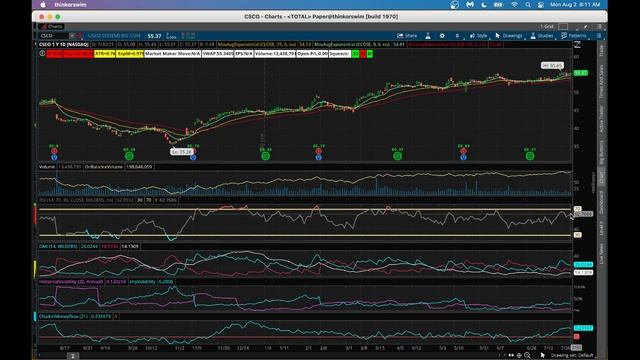Open the Drawings menu
Viewport: 640px width, 360px height.
pos(508,36)
